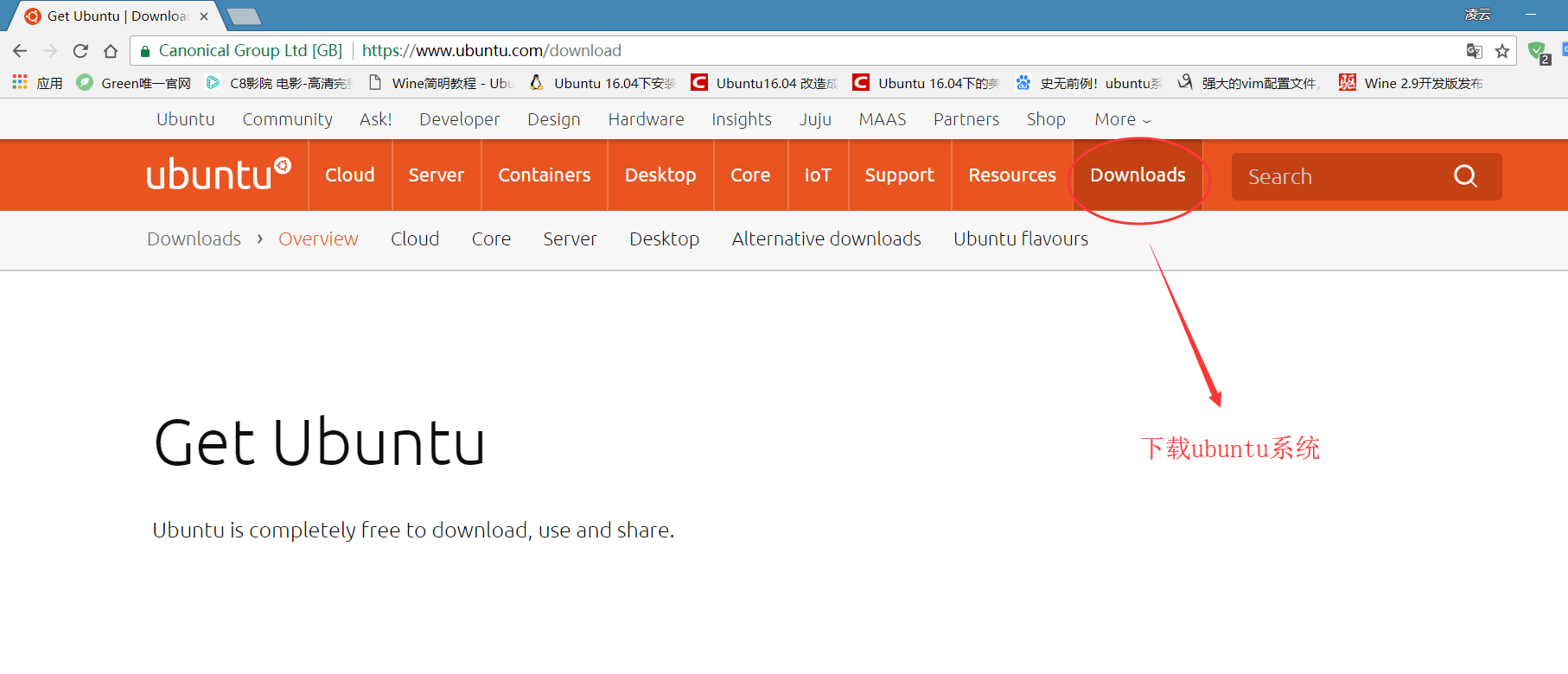Reload the page with refresh icon
Screen dimensions: 1568x674
(80, 51)
